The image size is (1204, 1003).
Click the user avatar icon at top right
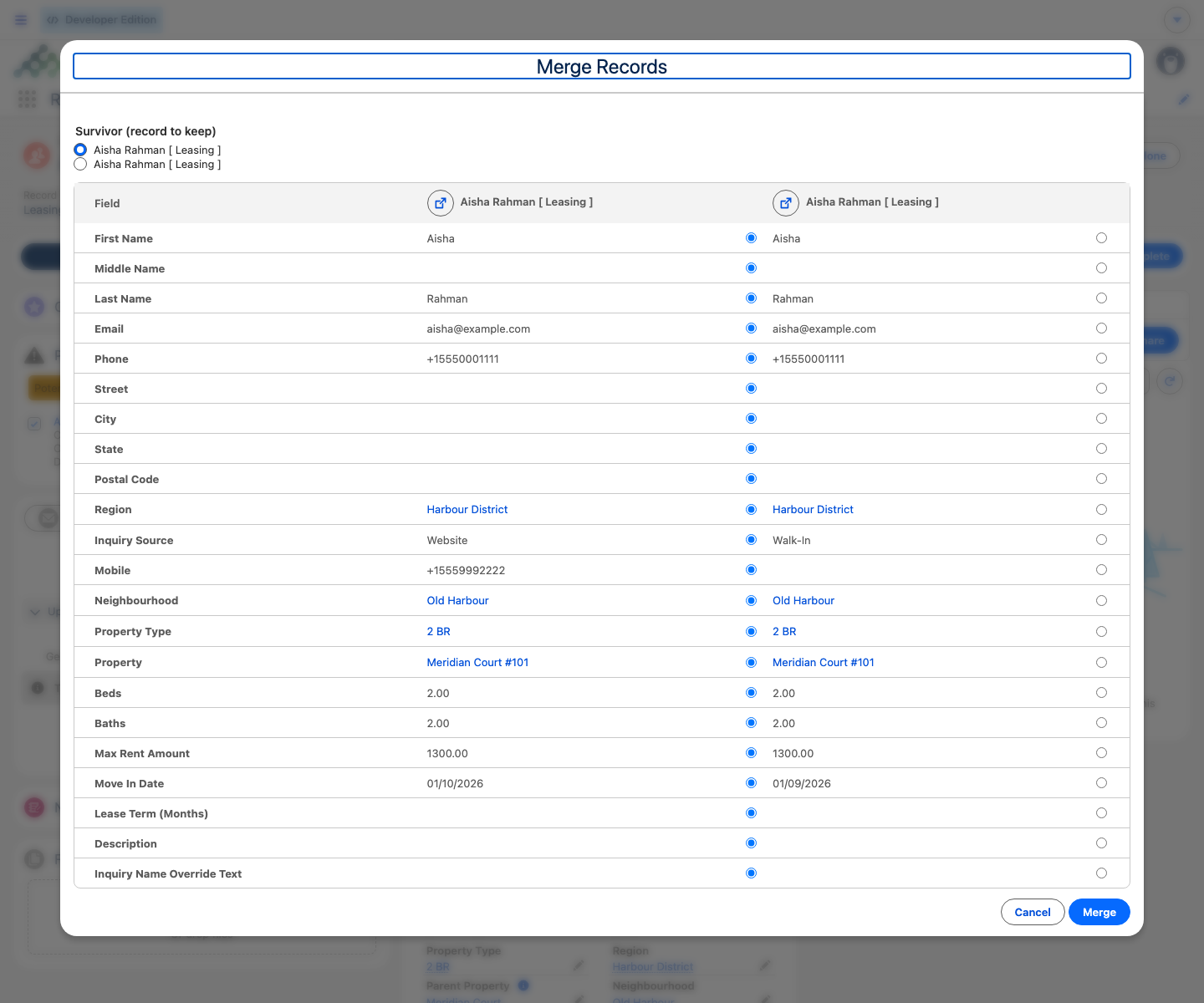(1171, 61)
